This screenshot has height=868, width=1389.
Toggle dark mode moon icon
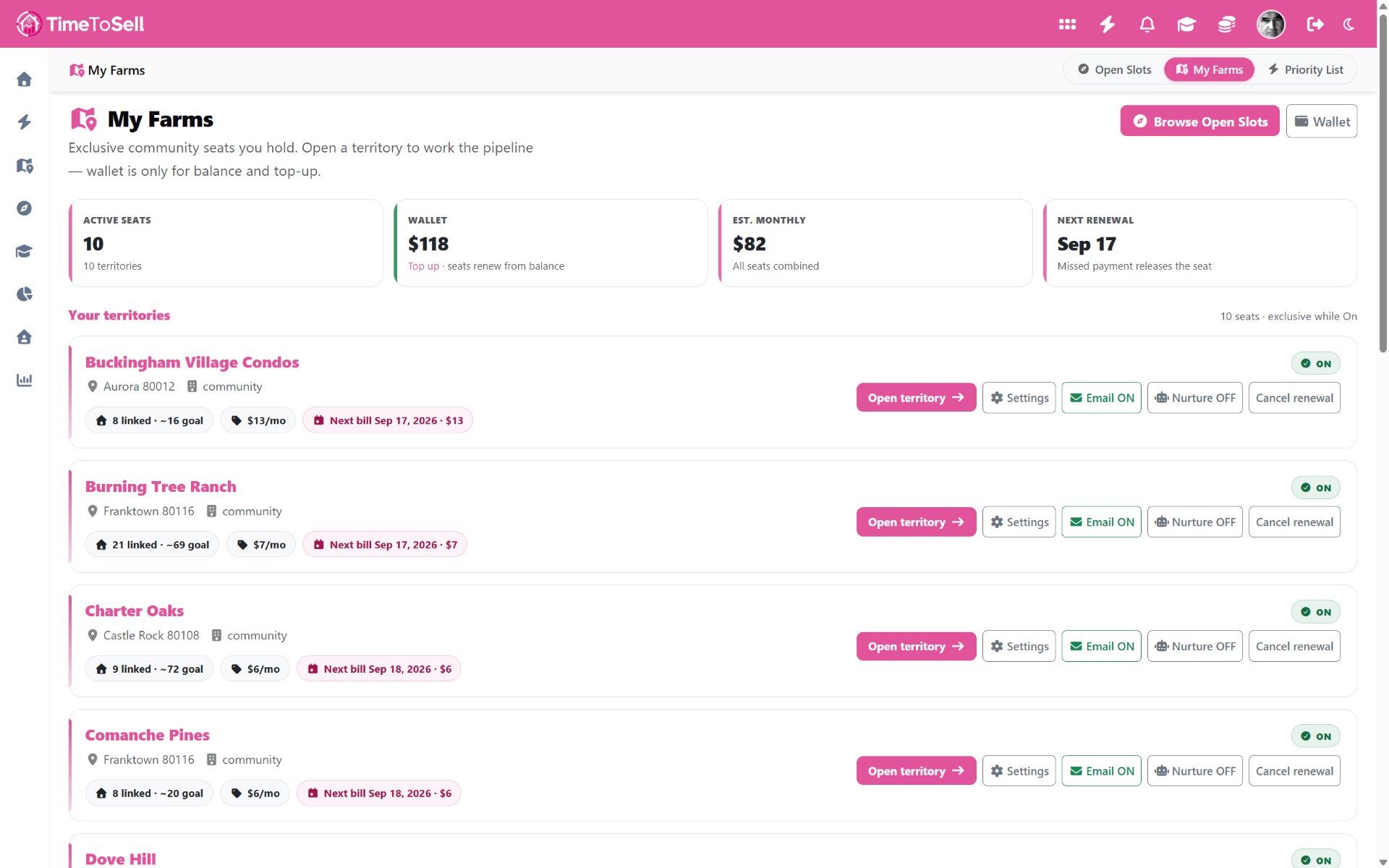click(1349, 24)
